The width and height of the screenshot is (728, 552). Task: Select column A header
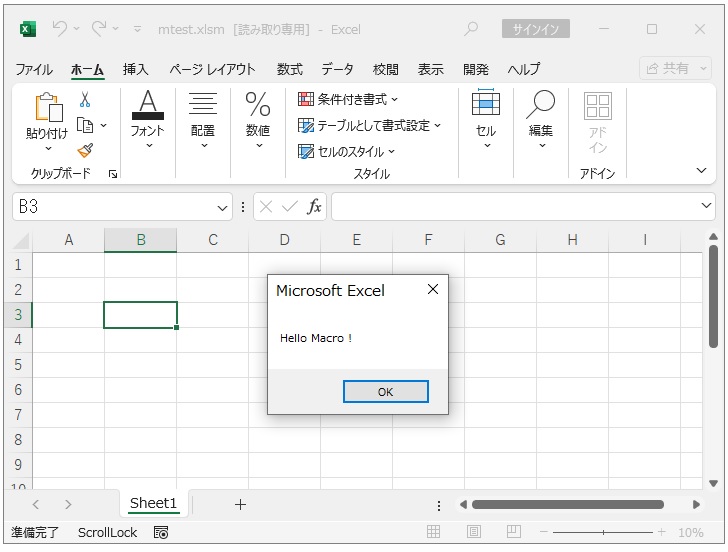[x=69, y=240]
